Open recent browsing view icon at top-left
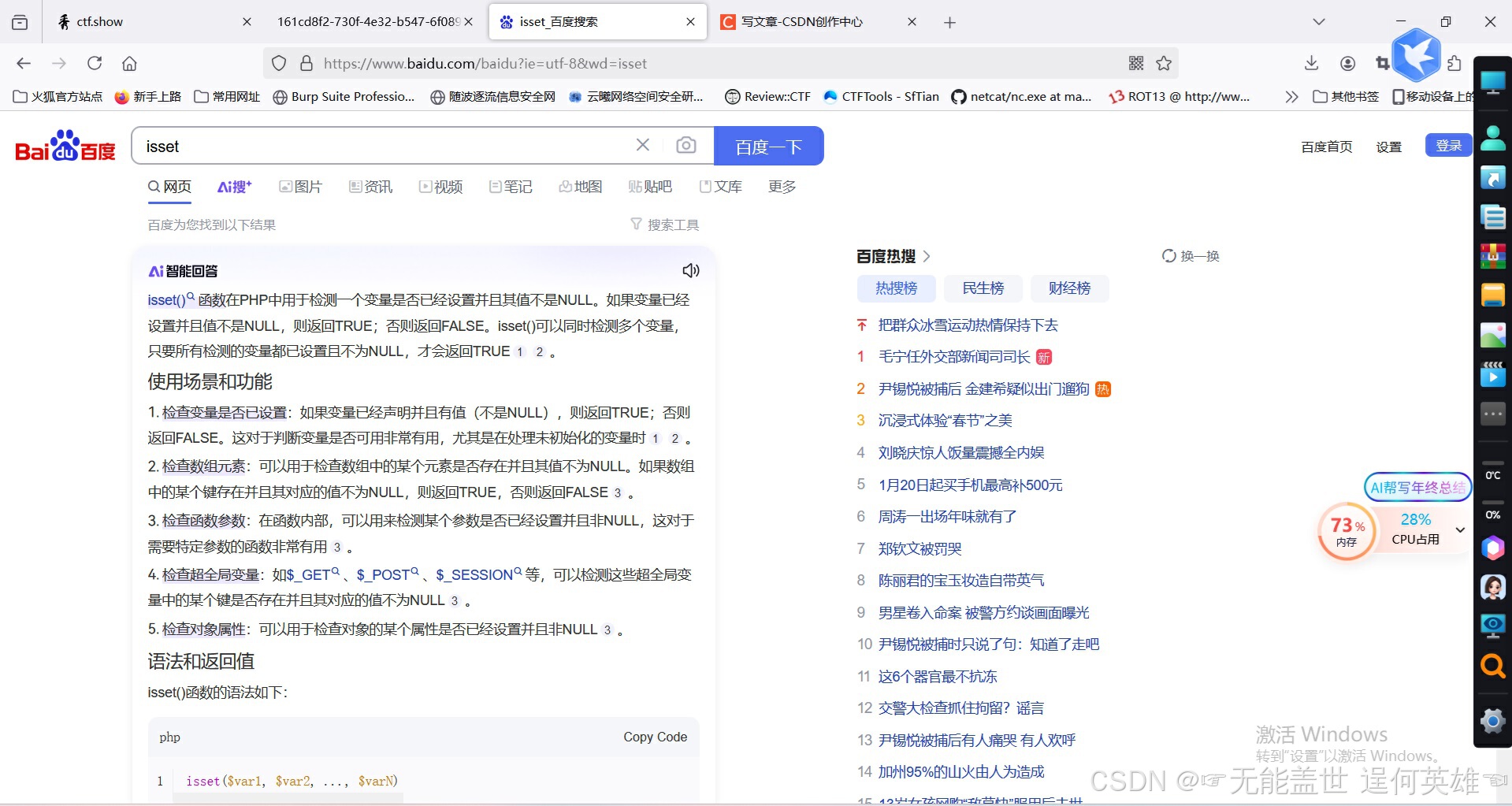 point(20,22)
